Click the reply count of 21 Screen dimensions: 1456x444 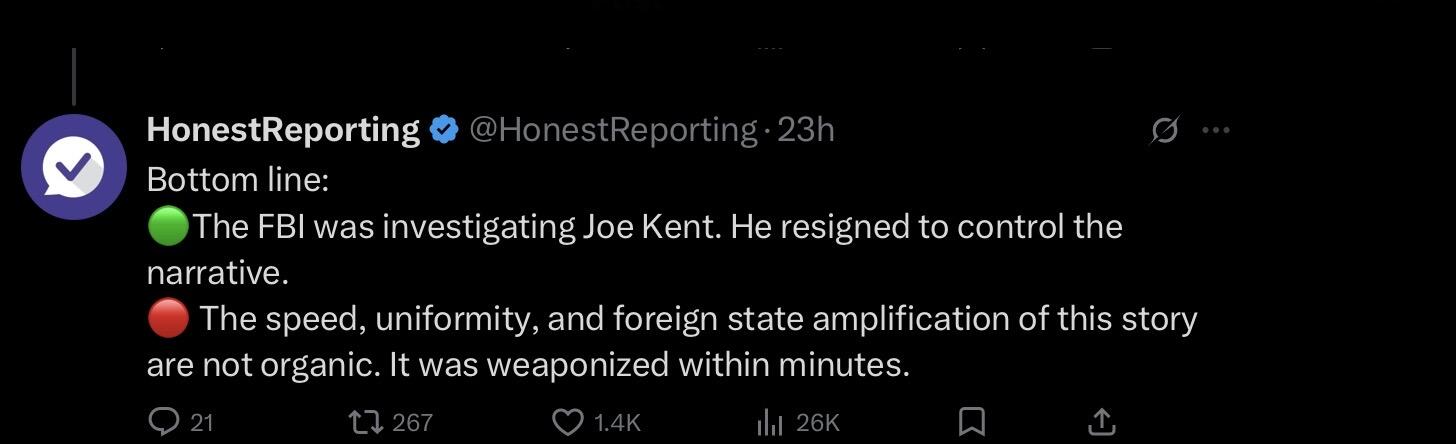[x=202, y=423]
